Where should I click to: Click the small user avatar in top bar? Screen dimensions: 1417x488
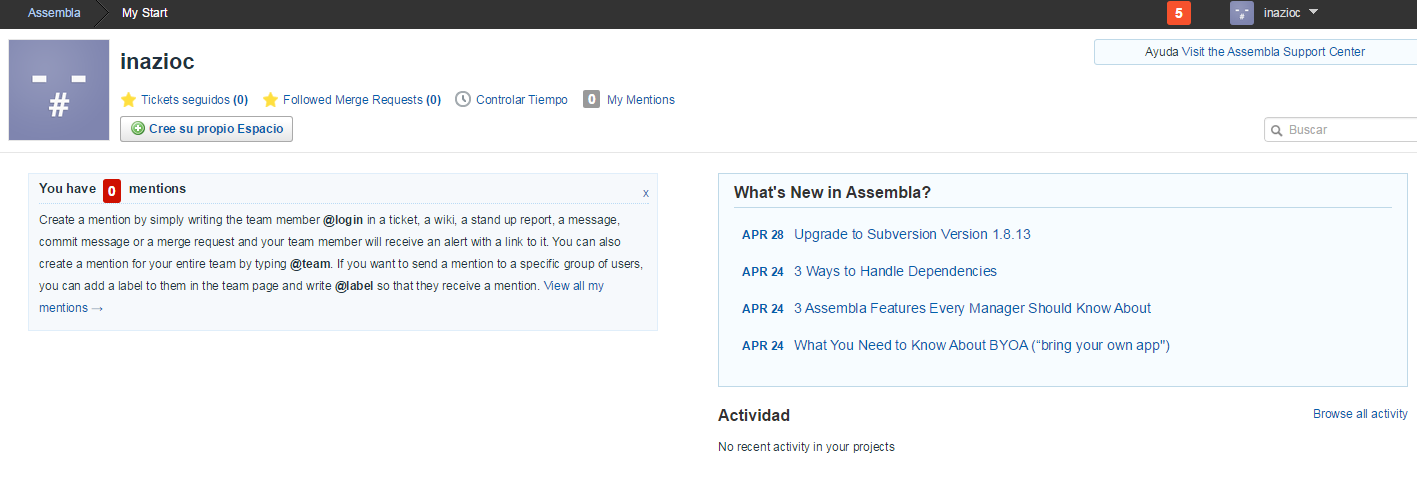1241,14
